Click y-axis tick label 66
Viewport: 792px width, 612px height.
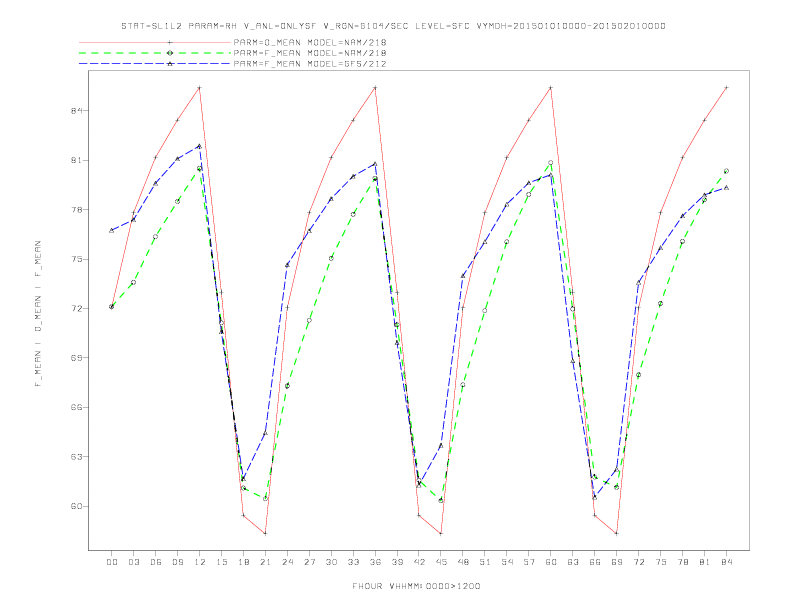77,407
